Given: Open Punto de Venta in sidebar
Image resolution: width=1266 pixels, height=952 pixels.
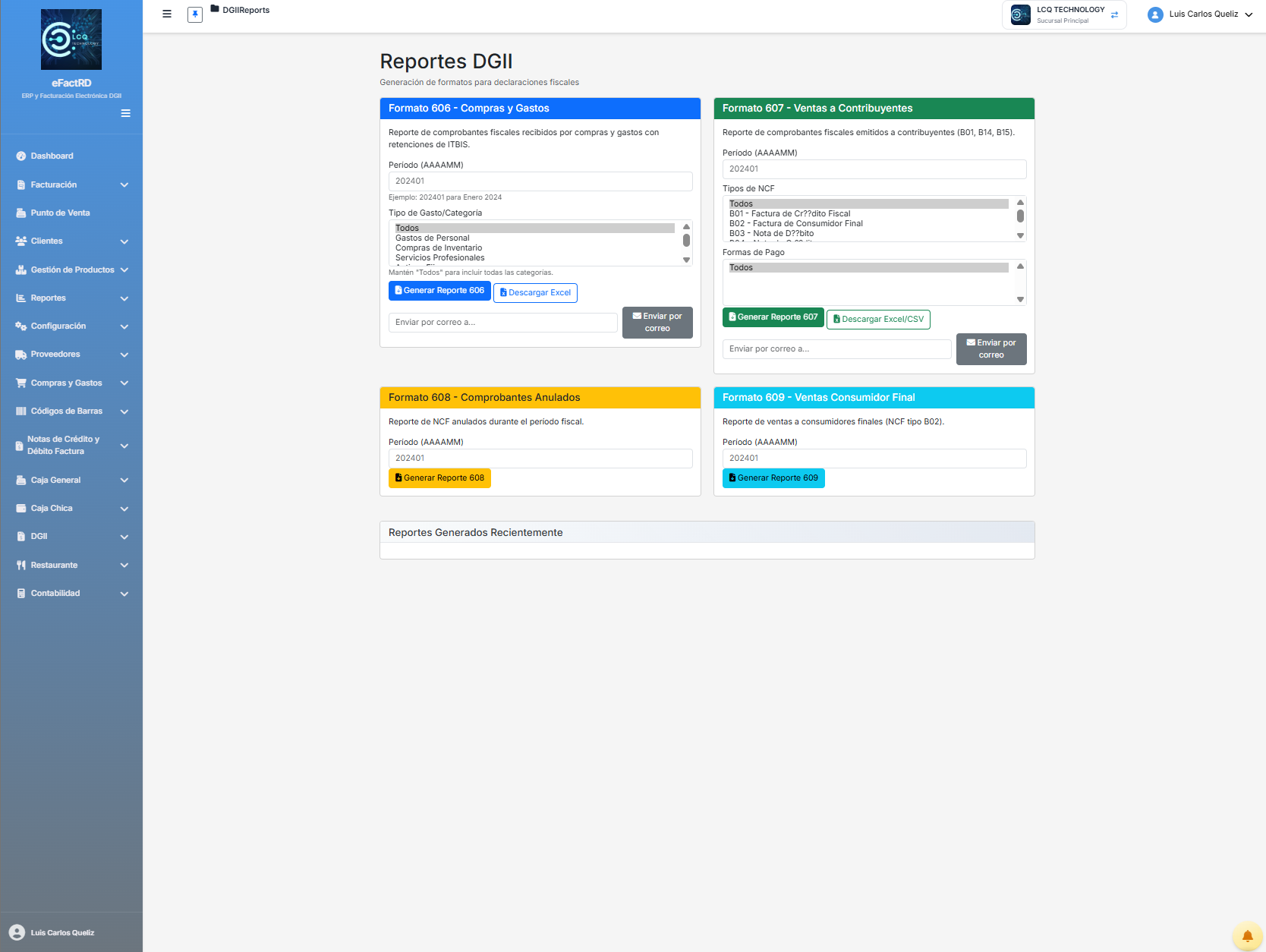Looking at the screenshot, I should coord(60,213).
